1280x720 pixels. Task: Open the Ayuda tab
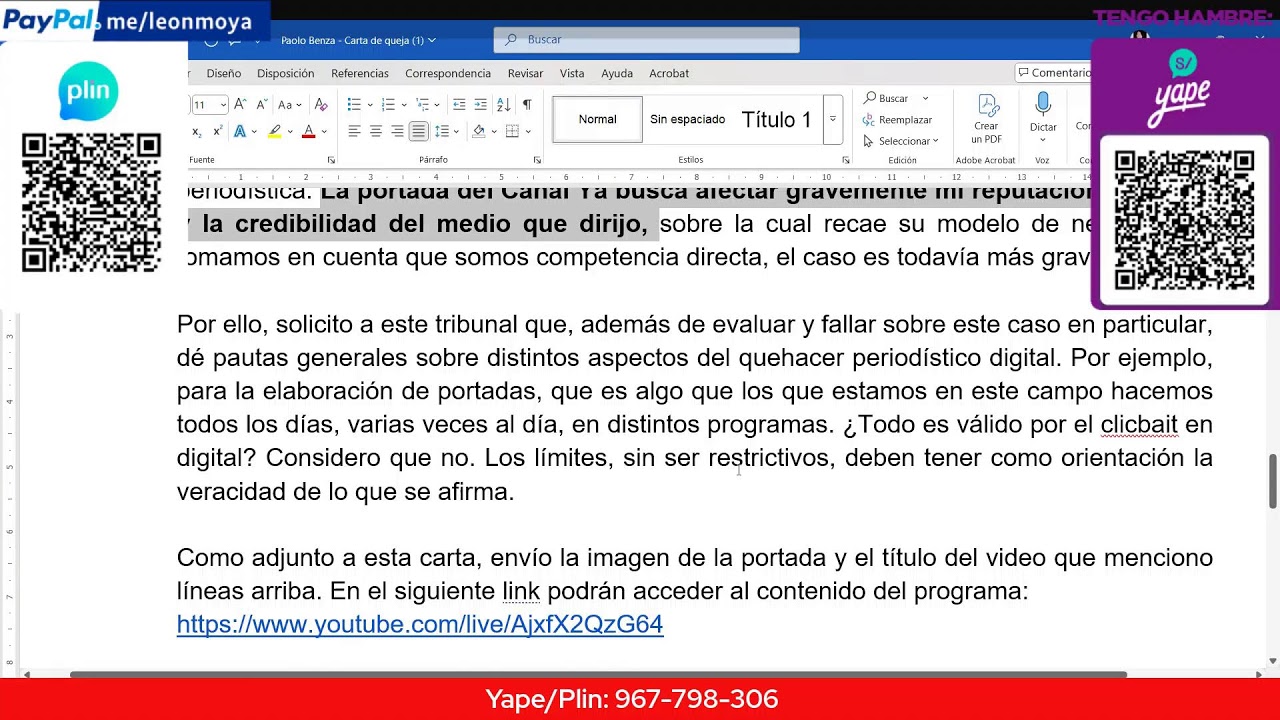pos(617,73)
